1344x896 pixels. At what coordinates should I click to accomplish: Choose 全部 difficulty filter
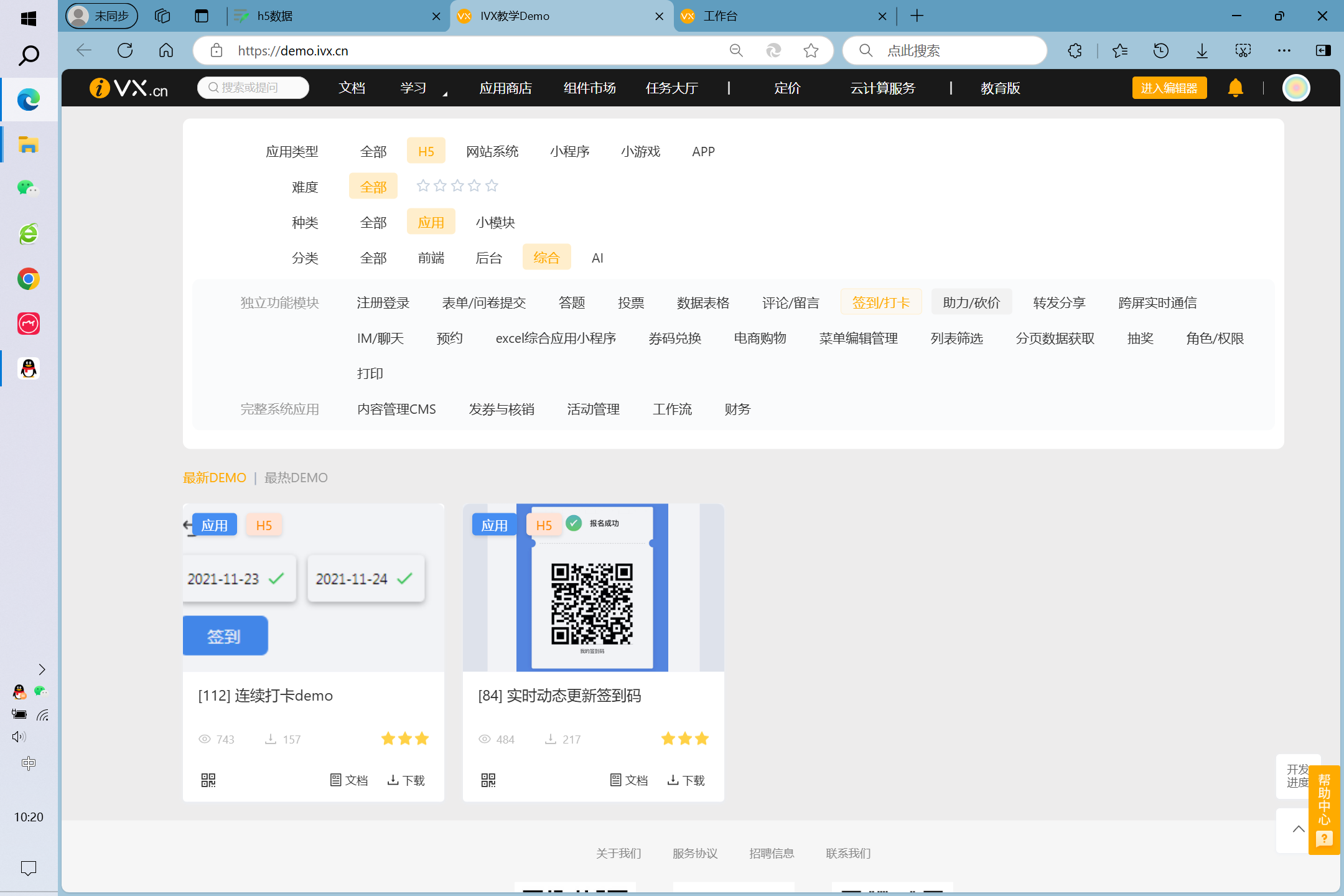373,187
